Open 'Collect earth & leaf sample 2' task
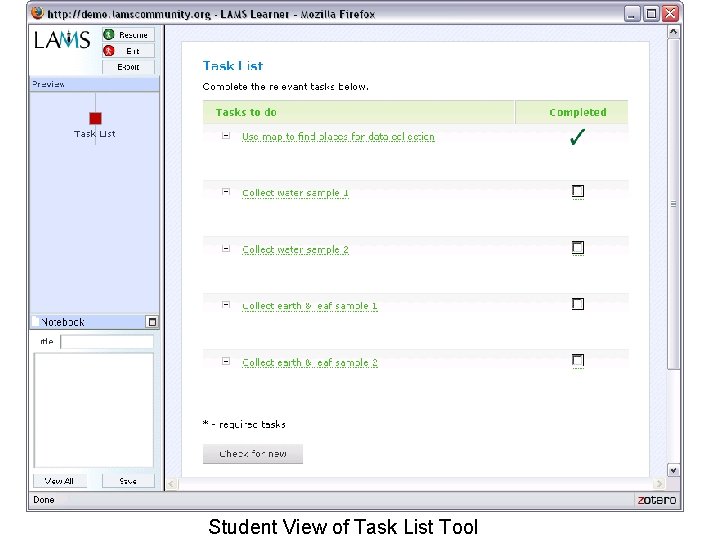Viewport: 720px width, 540px height. 310,363
